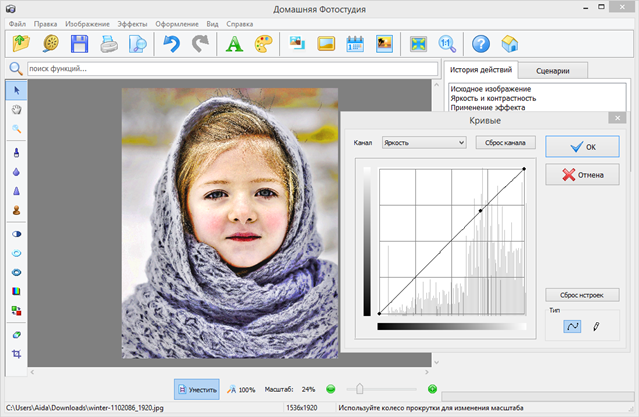Select the crop tool at the toolbar bottom
The width and height of the screenshot is (639, 417).
[x=16, y=353]
